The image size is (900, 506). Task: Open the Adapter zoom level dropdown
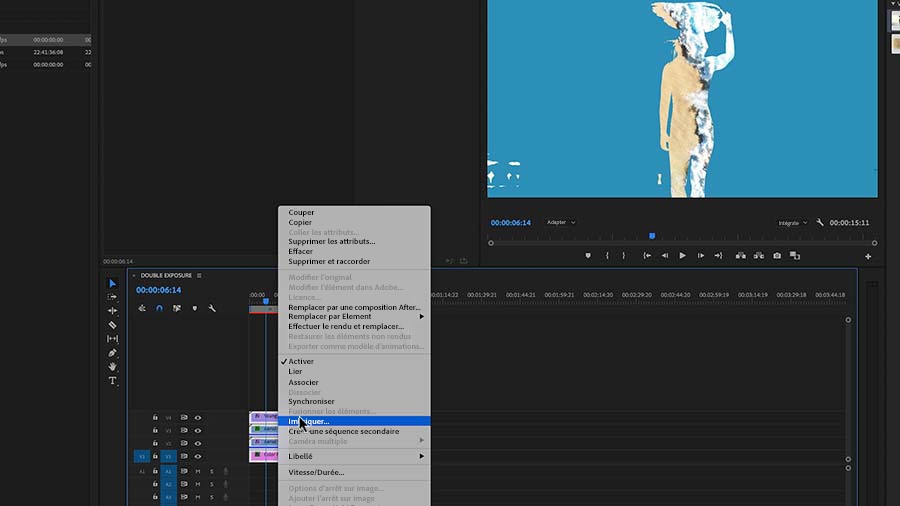click(561, 223)
